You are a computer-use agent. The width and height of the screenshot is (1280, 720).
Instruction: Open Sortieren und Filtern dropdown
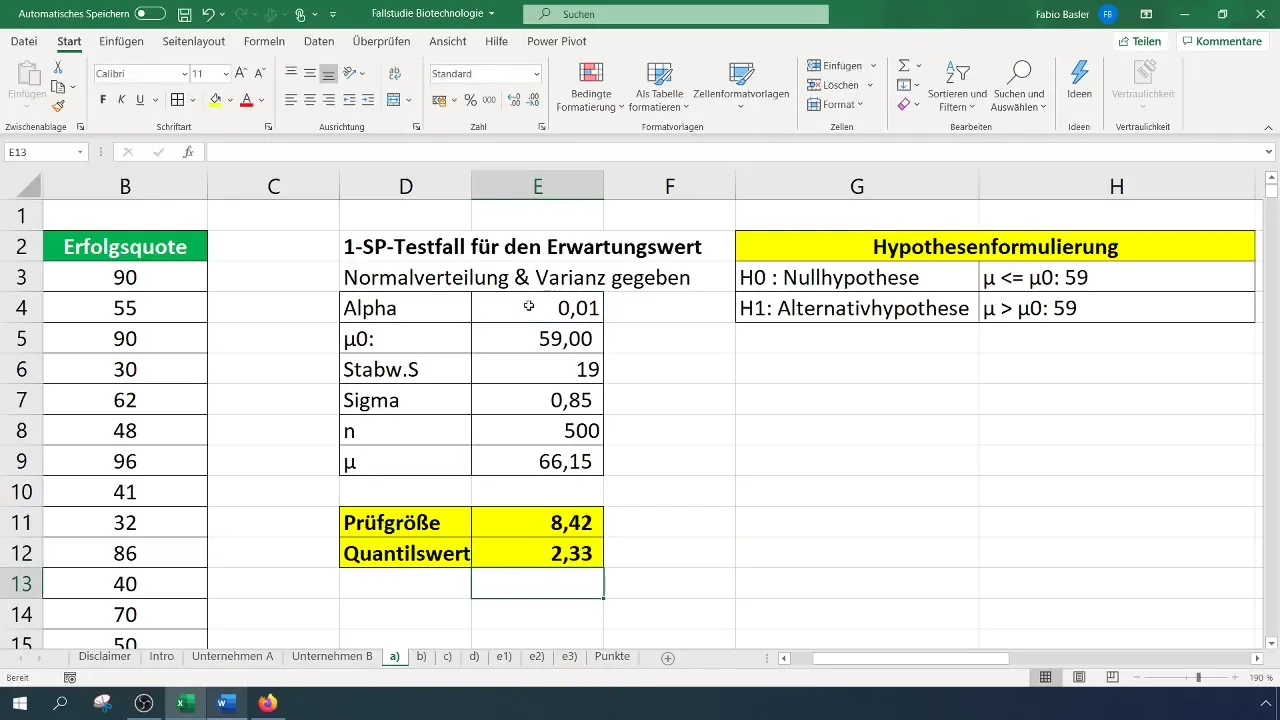tap(957, 87)
